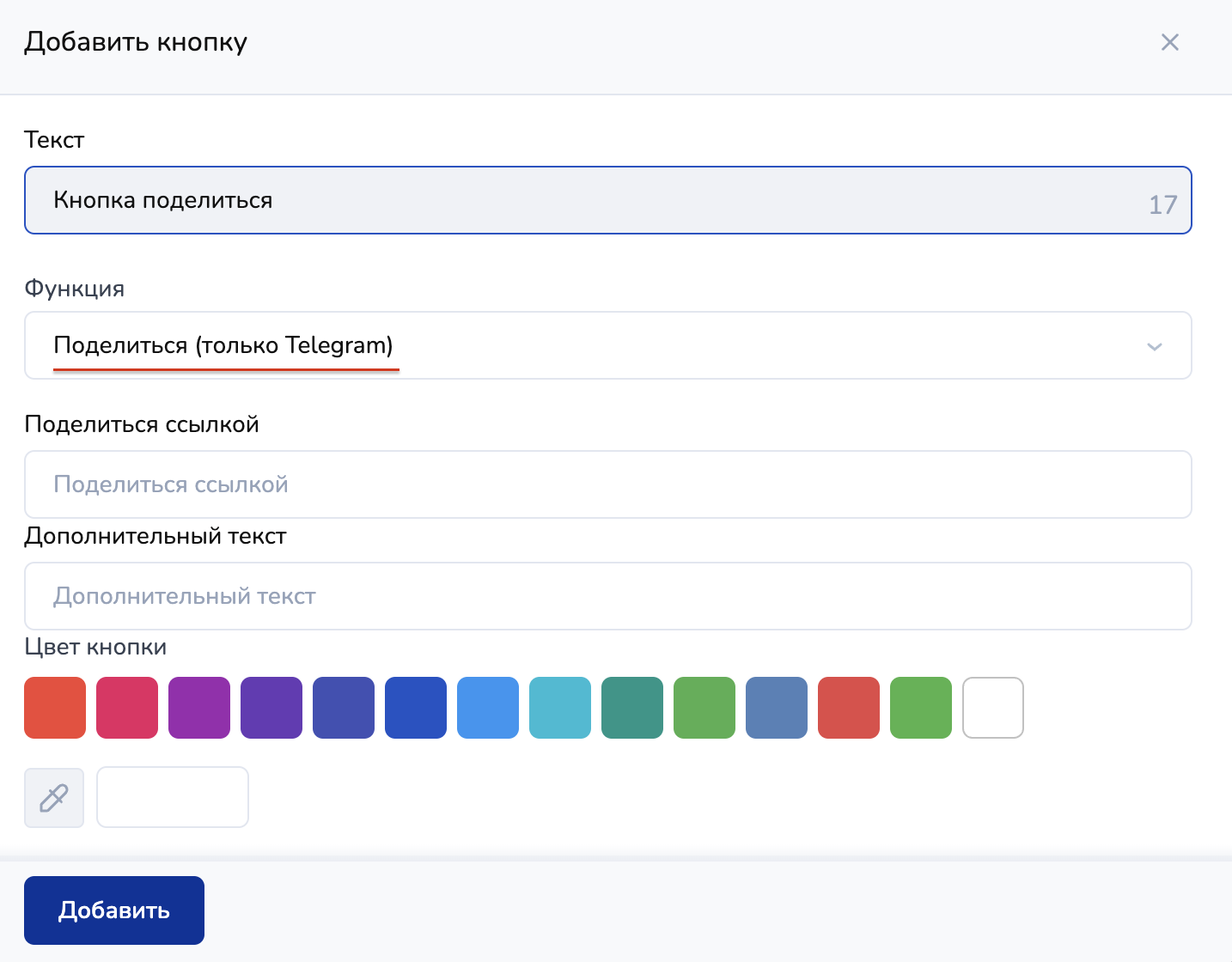Pick the dark royal blue swatch
Screen dimensions: 1232x962
point(416,708)
